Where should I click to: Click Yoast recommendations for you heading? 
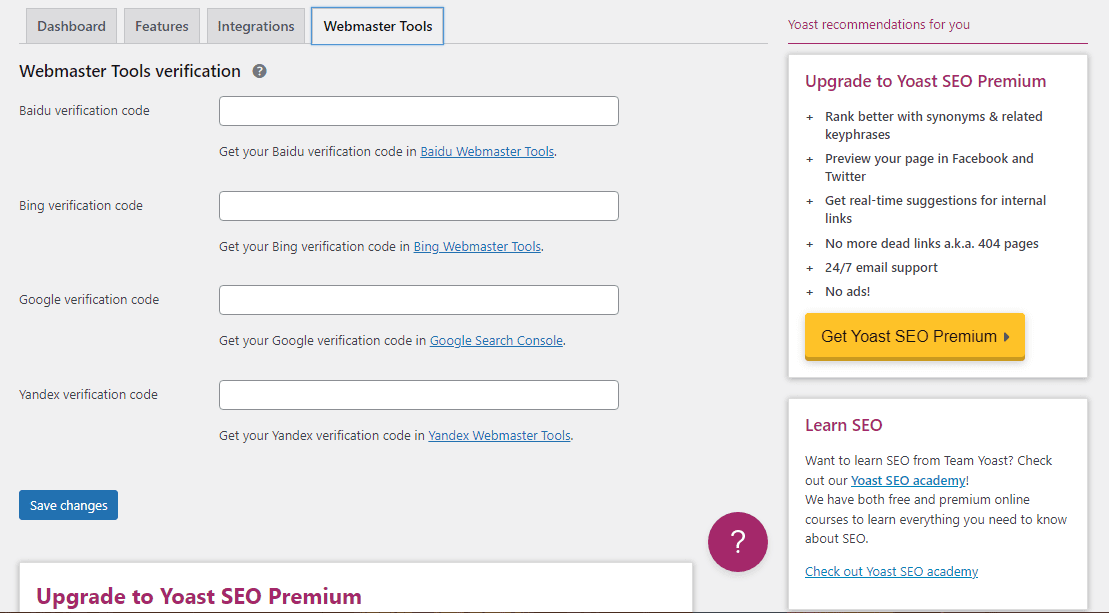(x=878, y=25)
